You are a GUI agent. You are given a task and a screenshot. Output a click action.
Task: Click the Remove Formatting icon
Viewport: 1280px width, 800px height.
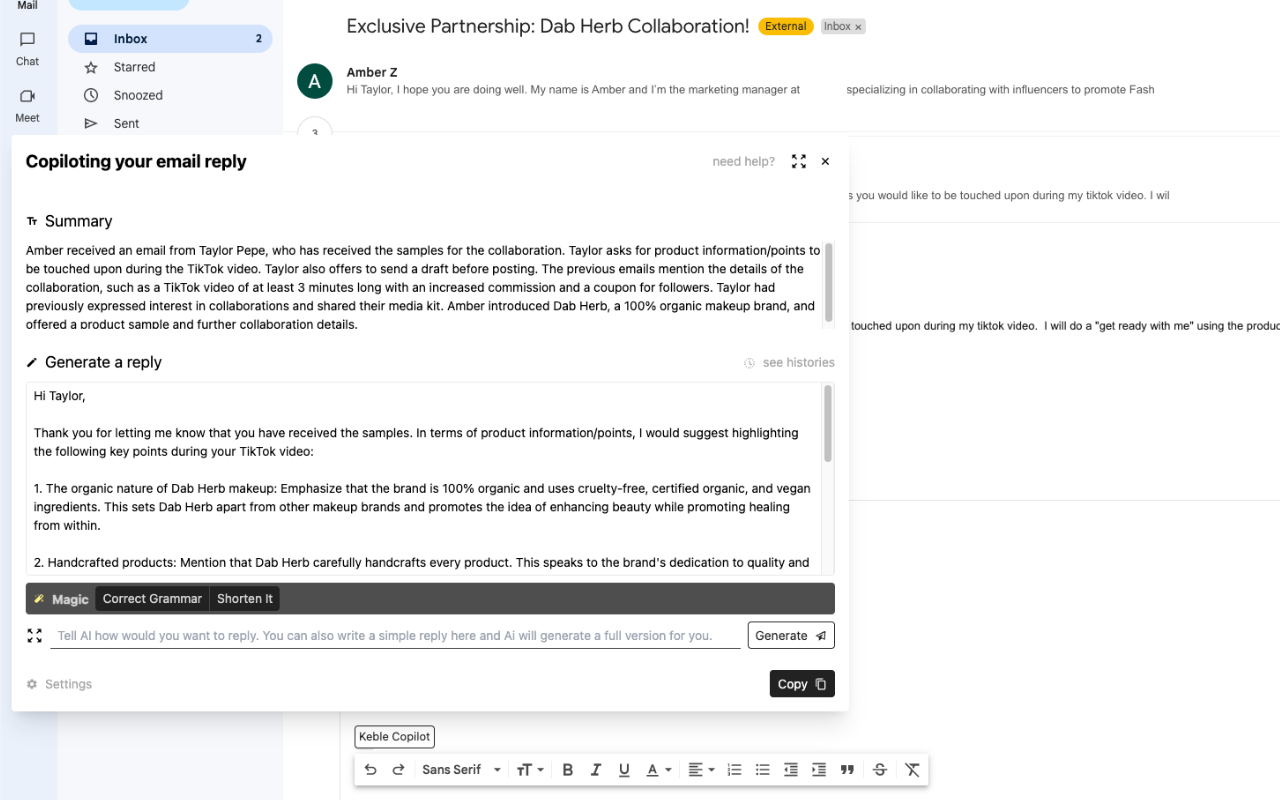coord(911,769)
